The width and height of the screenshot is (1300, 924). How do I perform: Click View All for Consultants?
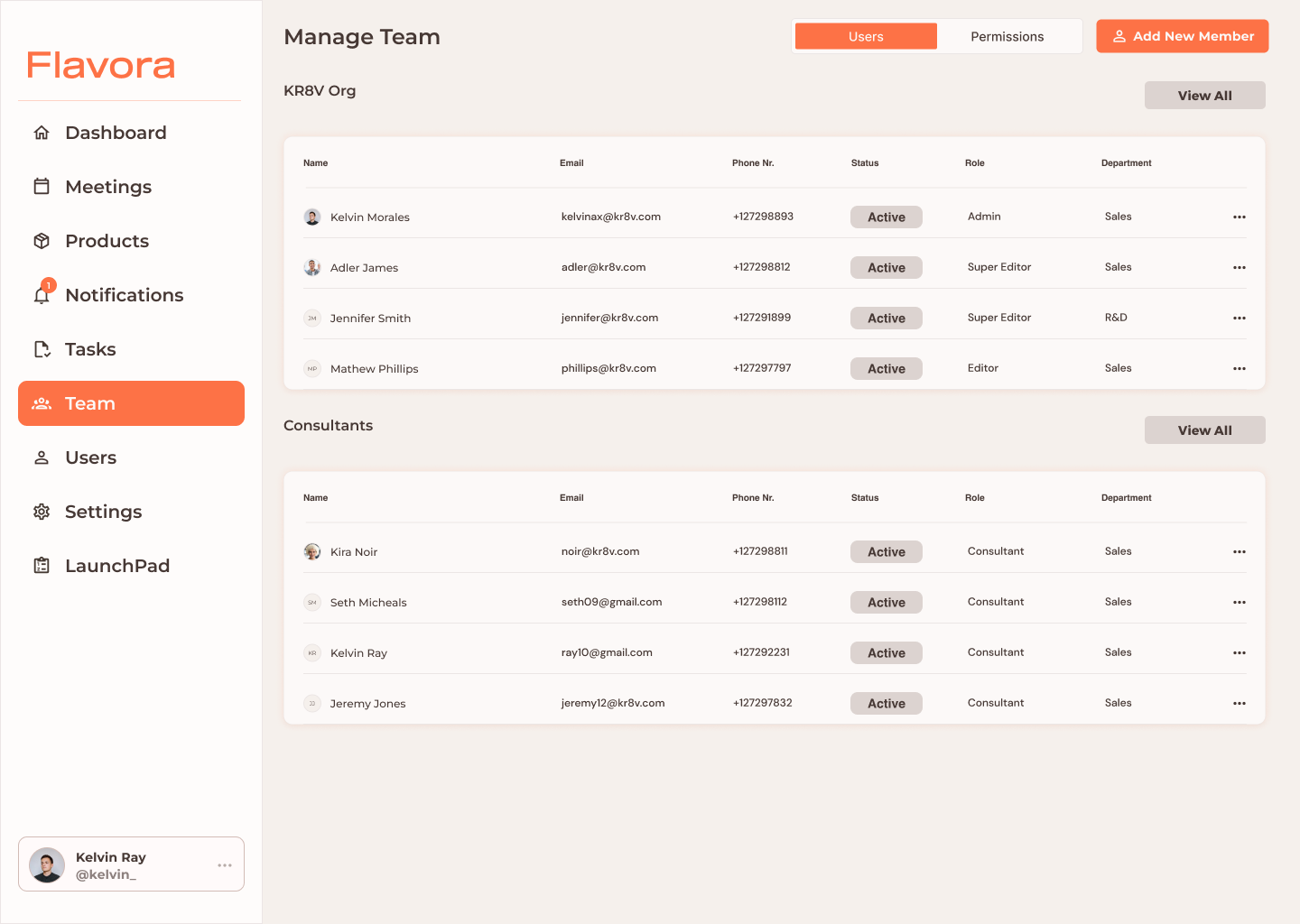tap(1204, 430)
